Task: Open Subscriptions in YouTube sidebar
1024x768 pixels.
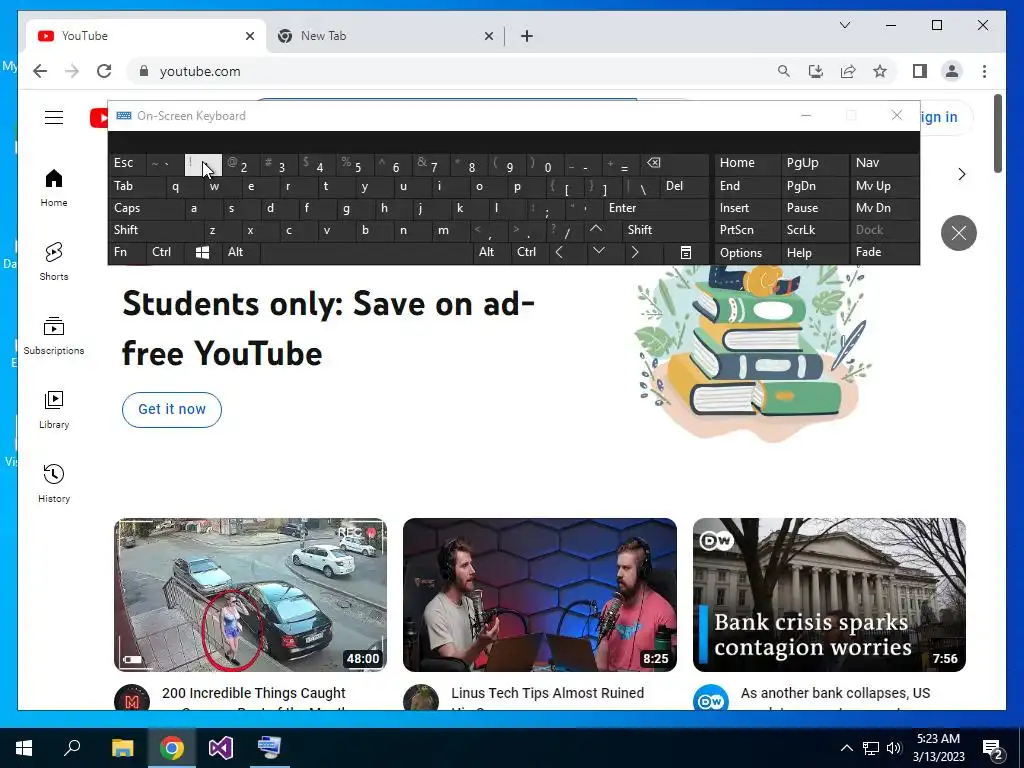Action: pyautogui.click(x=54, y=336)
